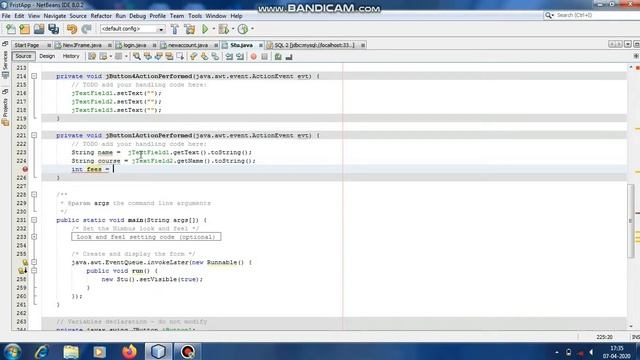Toggle Highlight Search in editor toolbar
The image size is (640, 360).
point(169,56)
